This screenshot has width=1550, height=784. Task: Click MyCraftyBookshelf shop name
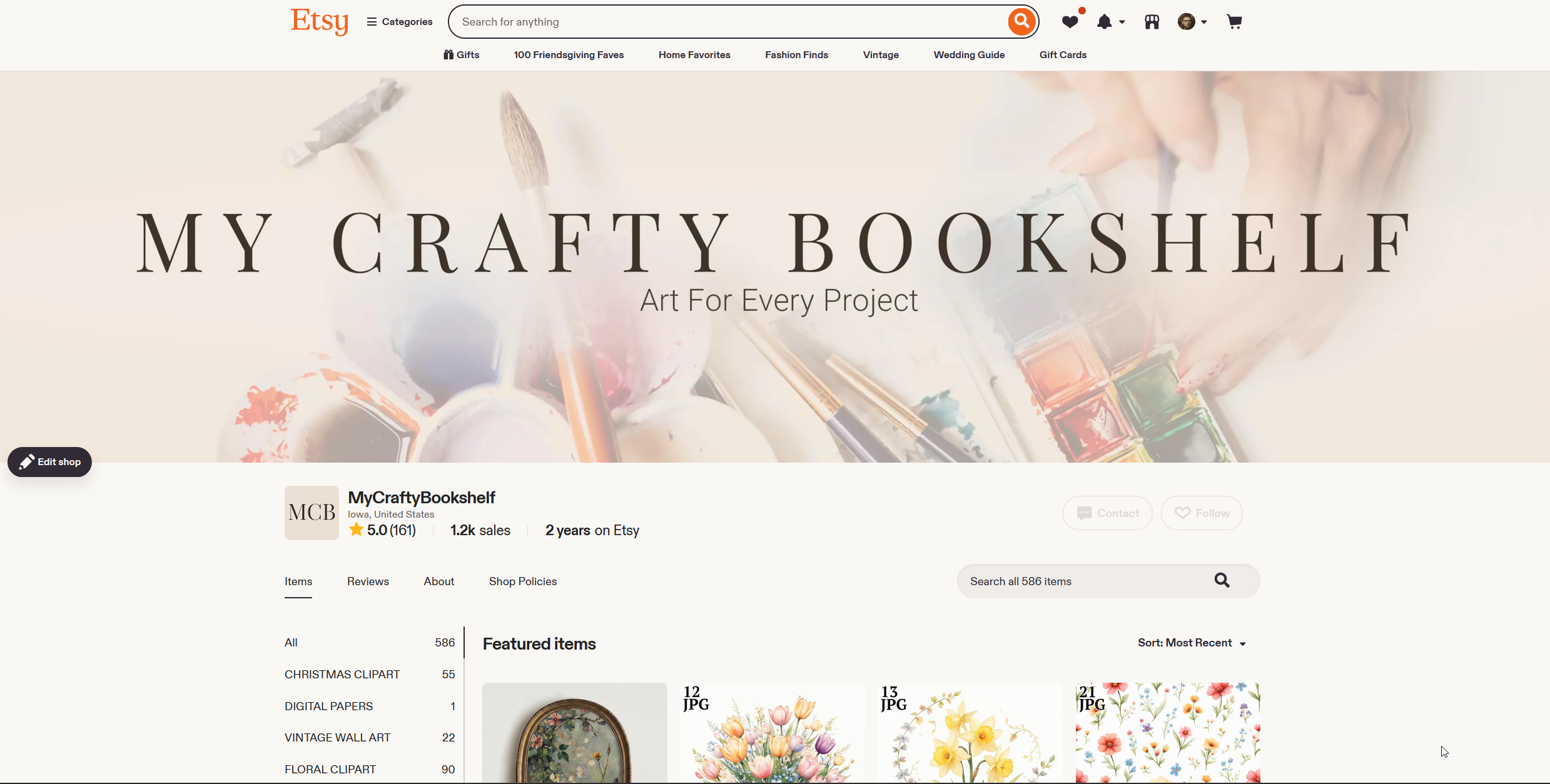pyautogui.click(x=422, y=498)
